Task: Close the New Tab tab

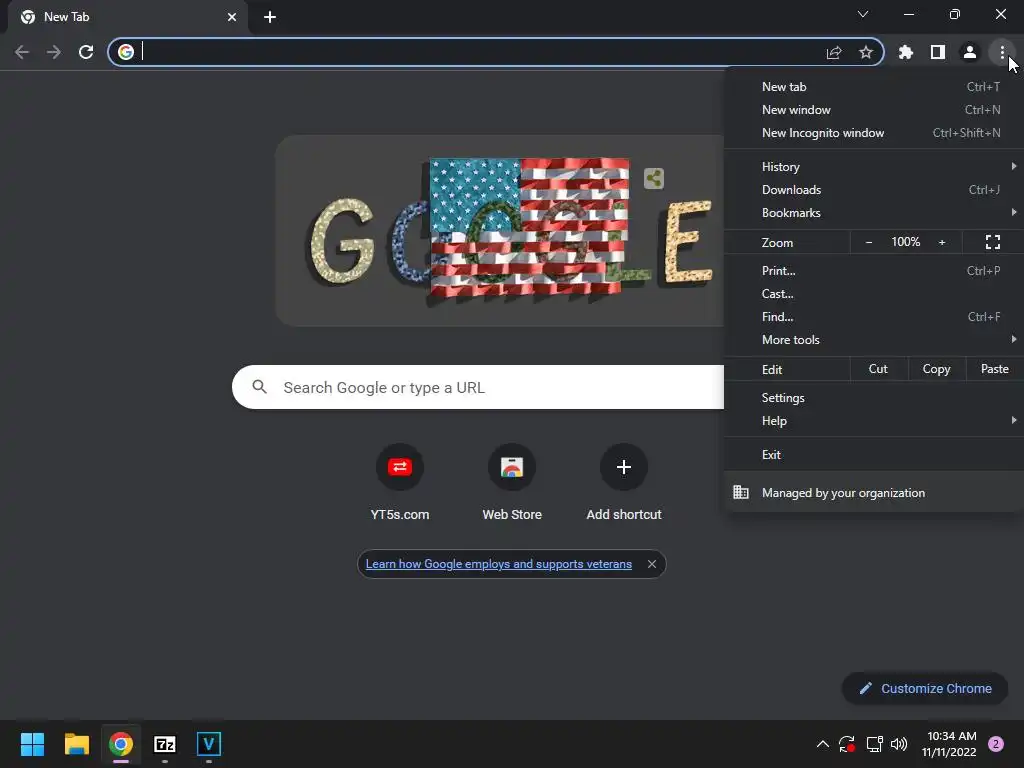Action: coord(232,17)
